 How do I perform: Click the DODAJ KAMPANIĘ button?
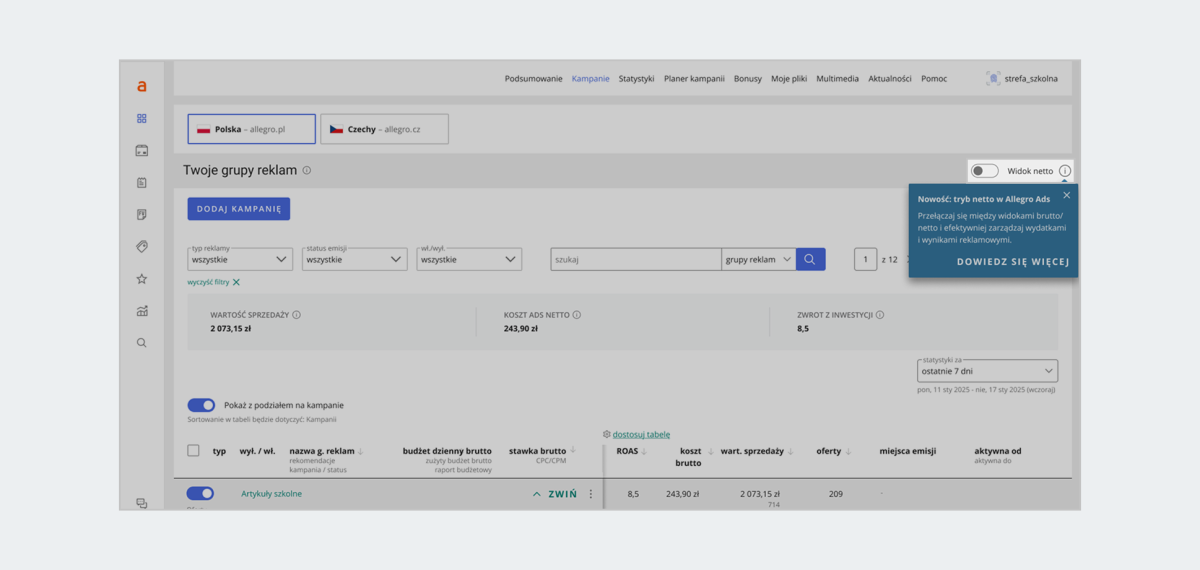pyautogui.click(x=239, y=208)
